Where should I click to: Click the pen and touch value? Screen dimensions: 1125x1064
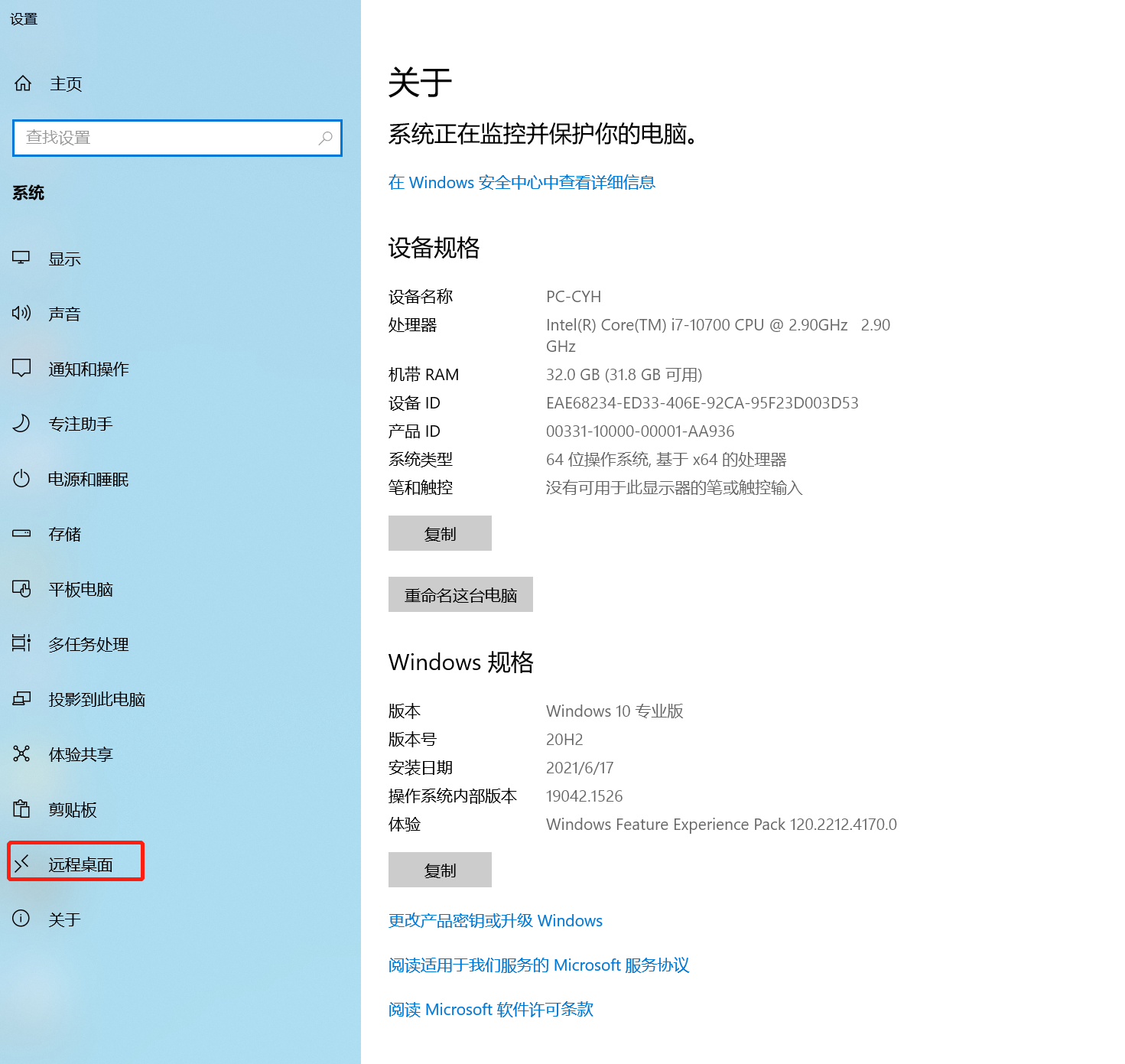tap(675, 488)
